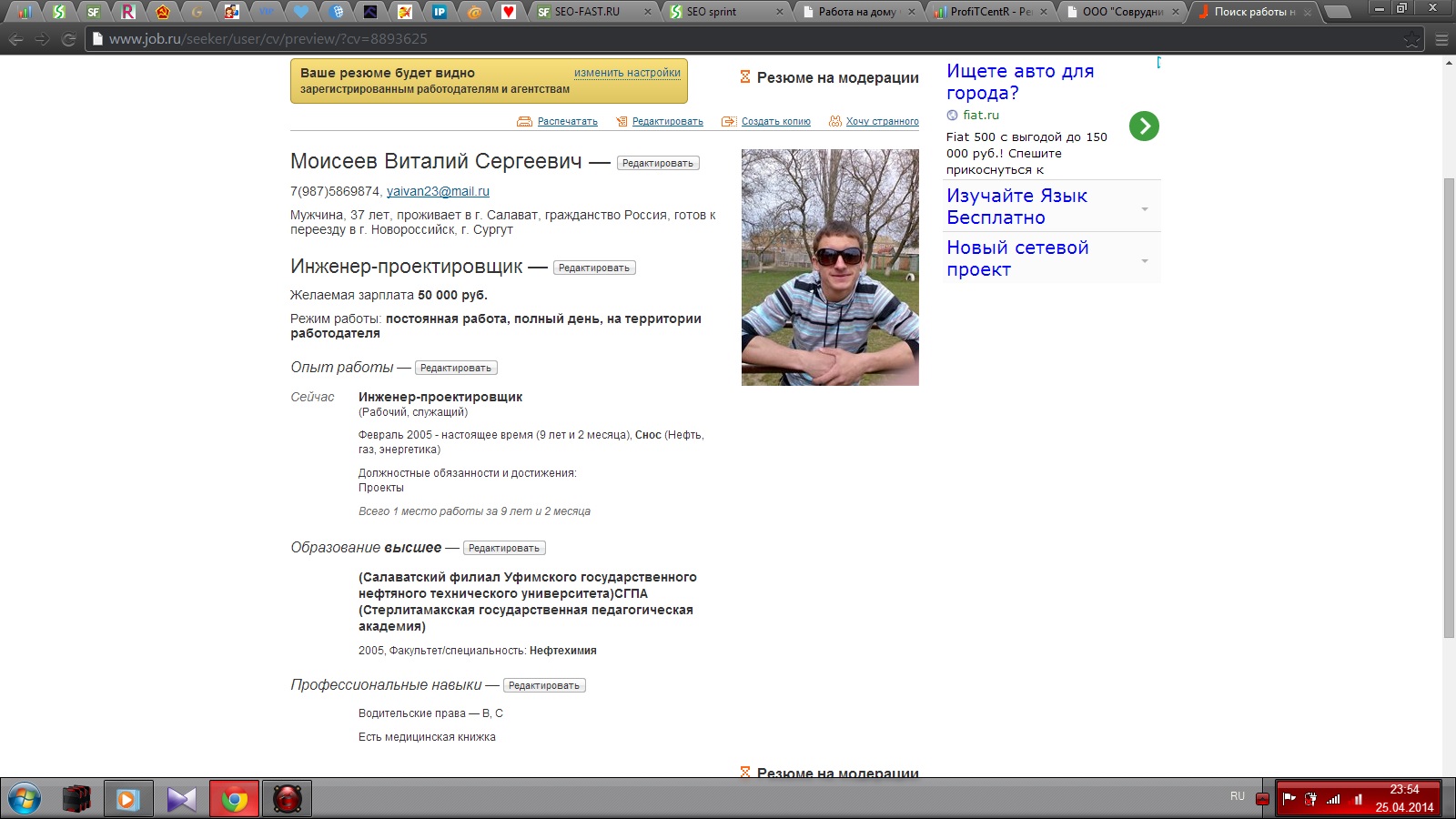This screenshot has height=819, width=1456.
Task: Click the Распечатать link
Action: click(x=568, y=121)
